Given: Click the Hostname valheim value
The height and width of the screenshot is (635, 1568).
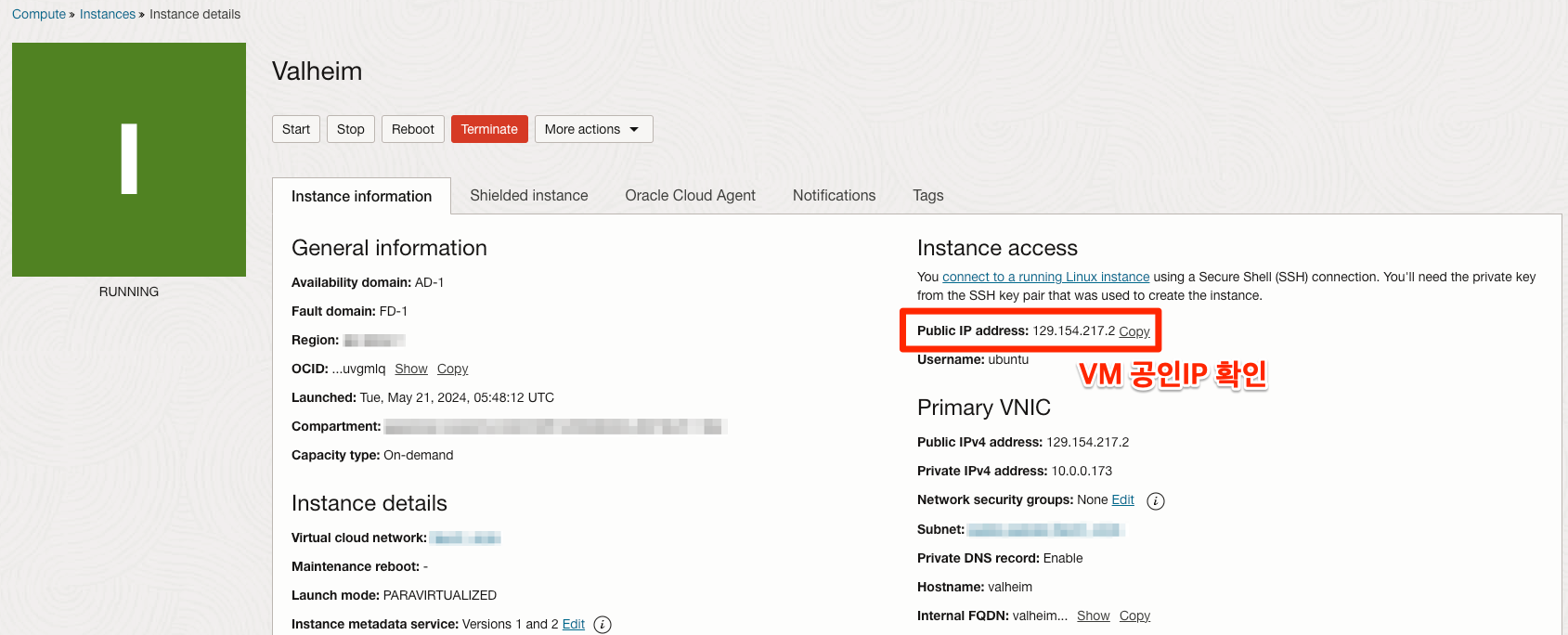Looking at the screenshot, I should click(x=1010, y=587).
